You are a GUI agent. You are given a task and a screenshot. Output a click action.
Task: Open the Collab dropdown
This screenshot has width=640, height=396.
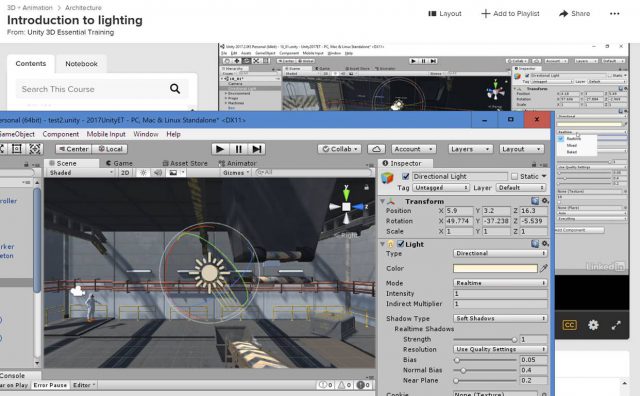(340, 149)
